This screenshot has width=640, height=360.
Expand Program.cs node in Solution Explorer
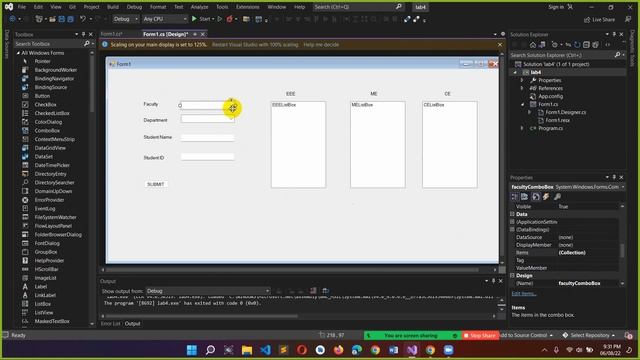522,128
